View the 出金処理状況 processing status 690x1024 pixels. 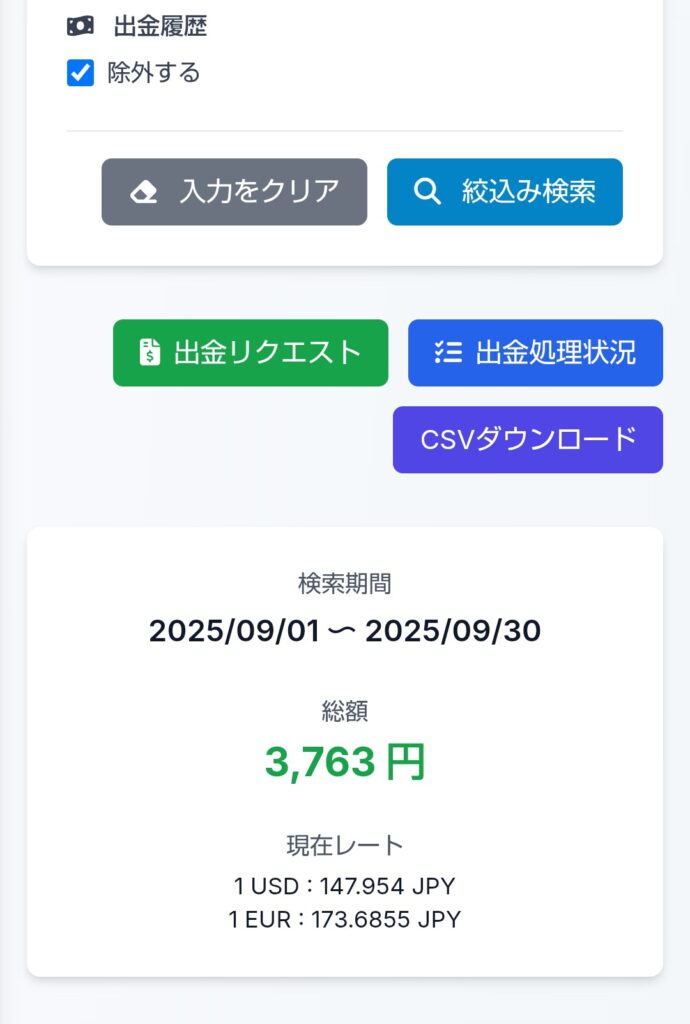point(535,352)
